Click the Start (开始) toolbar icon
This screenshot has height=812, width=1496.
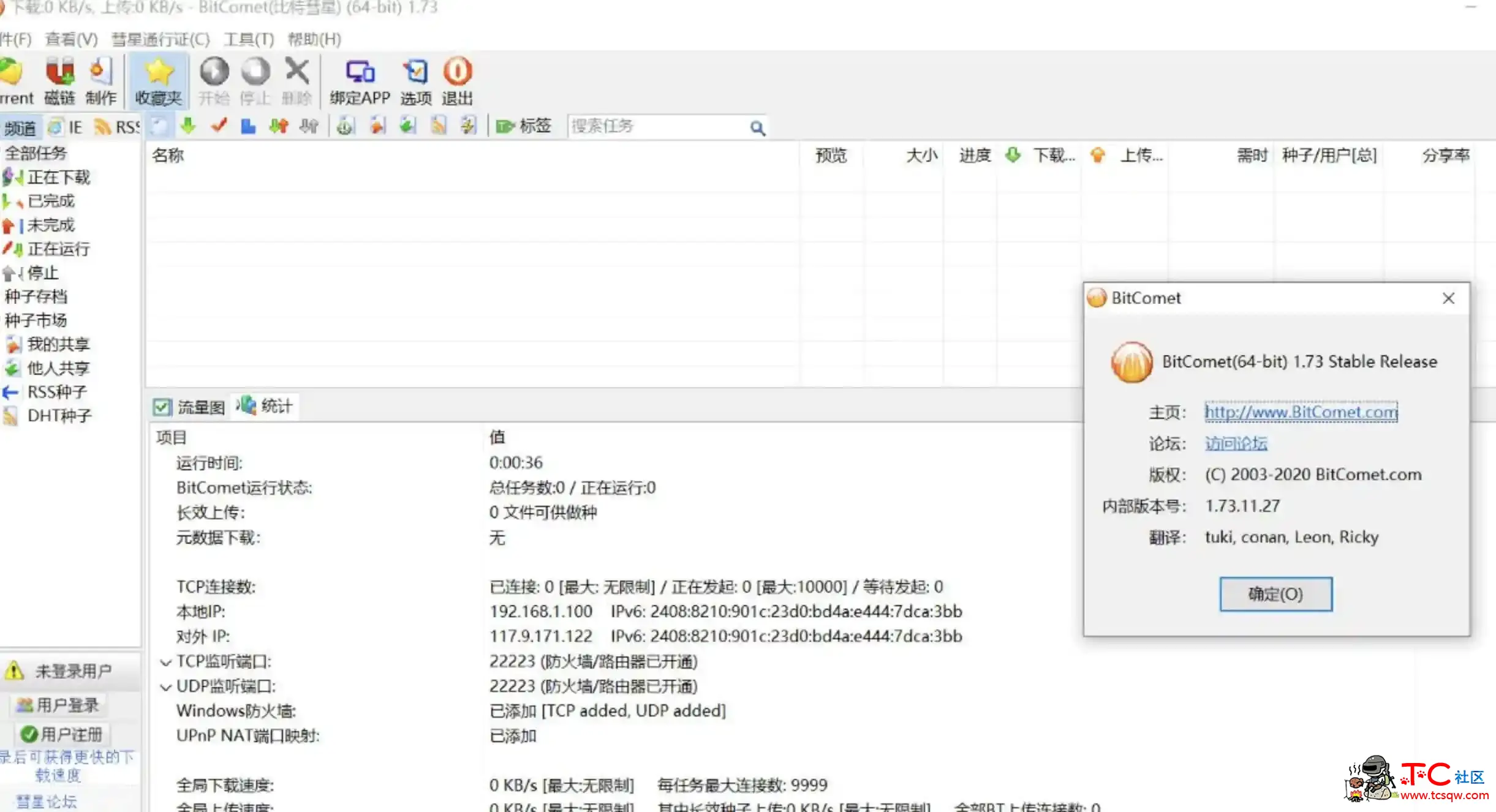coord(214,81)
